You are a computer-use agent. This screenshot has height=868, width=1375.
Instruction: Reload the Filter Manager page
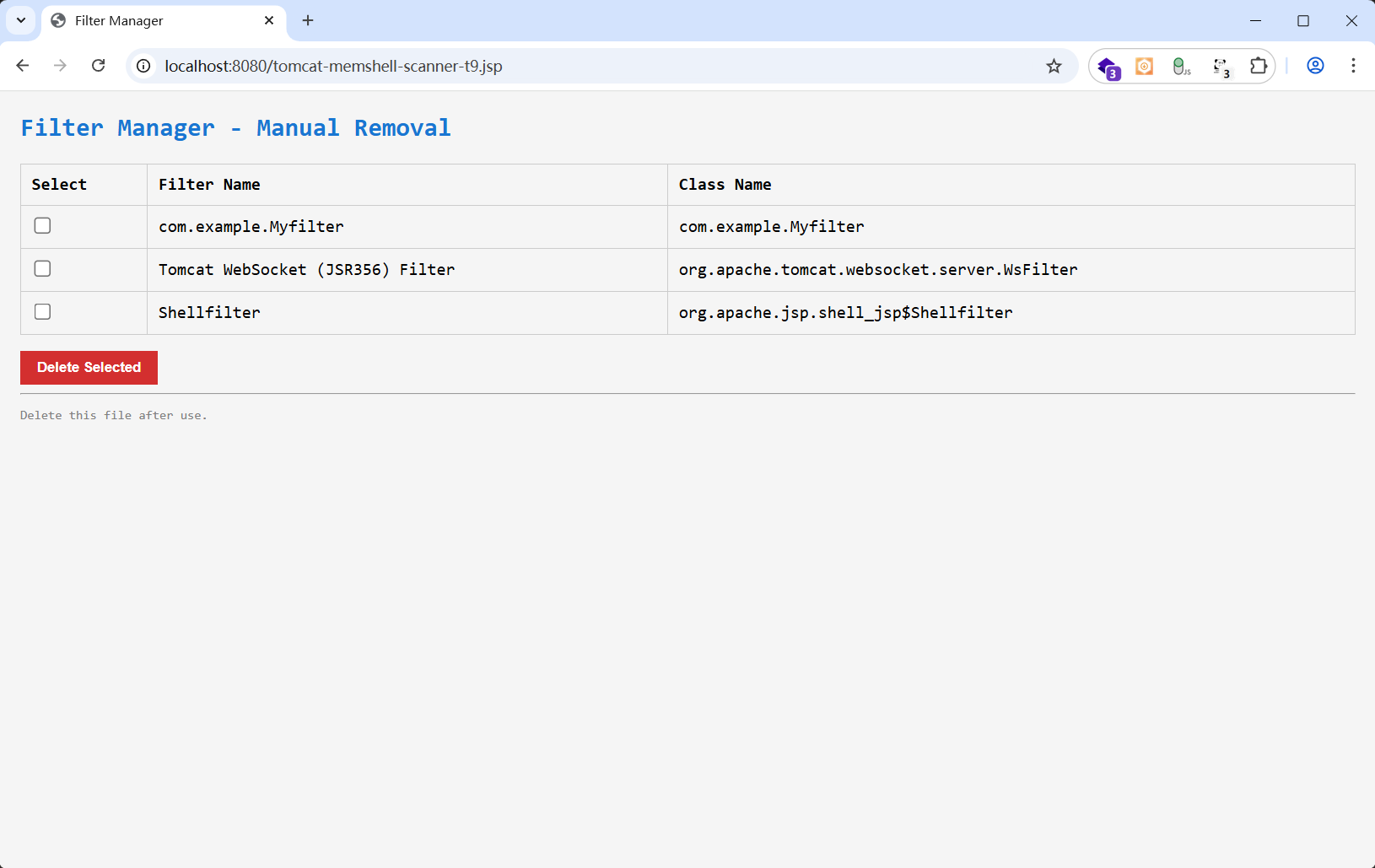(99, 66)
